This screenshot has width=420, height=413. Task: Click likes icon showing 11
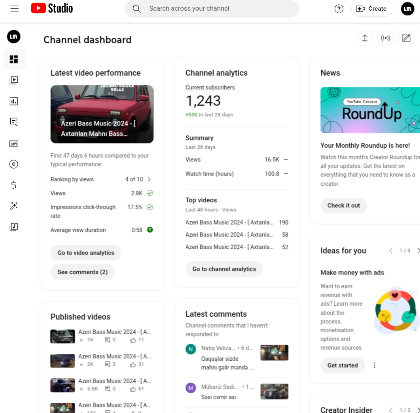coord(133,340)
